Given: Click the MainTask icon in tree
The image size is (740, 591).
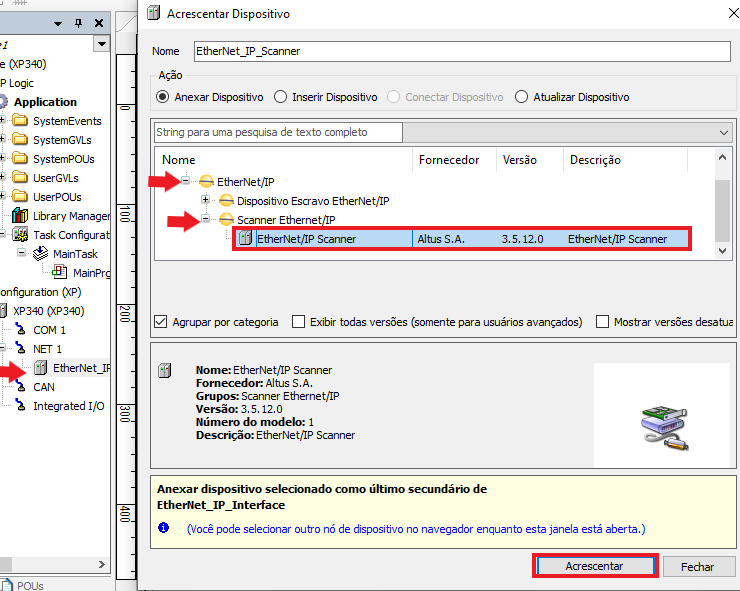Looking at the screenshot, I should pos(40,254).
